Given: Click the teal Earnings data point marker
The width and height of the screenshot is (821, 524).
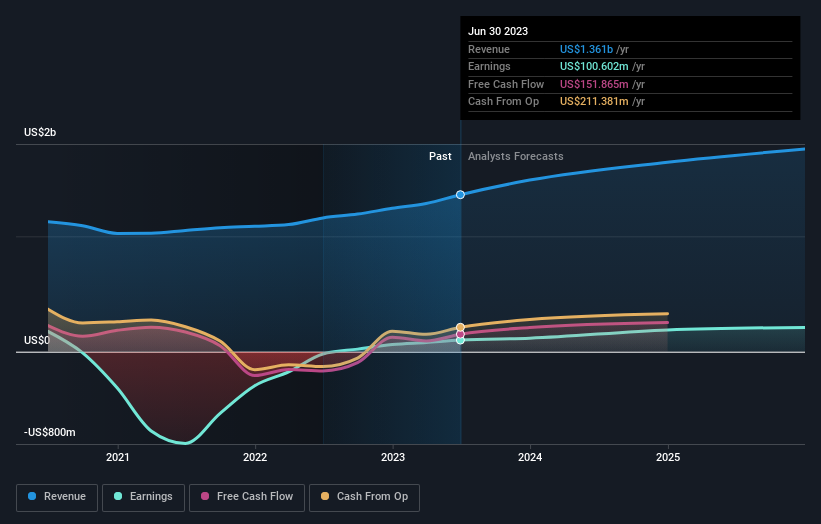Looking at the screenshot, I should (x=460, y=340).
